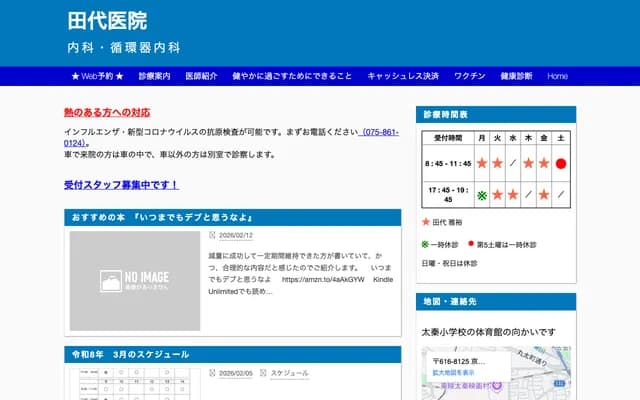Click the star icon for Monday morning
The width and height of the screenshot is (640, 400).
click(482, 163)
